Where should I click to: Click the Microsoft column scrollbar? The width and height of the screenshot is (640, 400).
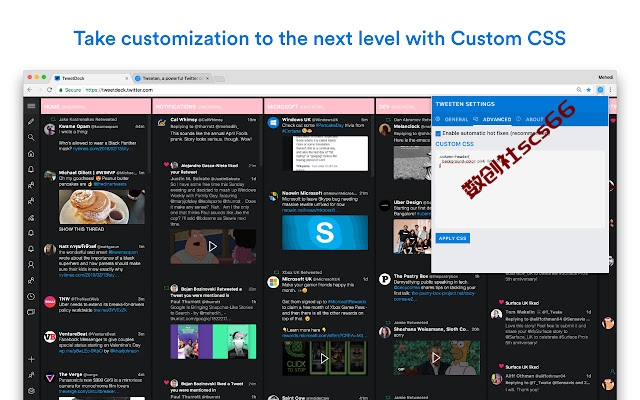[x=373, y=145]
